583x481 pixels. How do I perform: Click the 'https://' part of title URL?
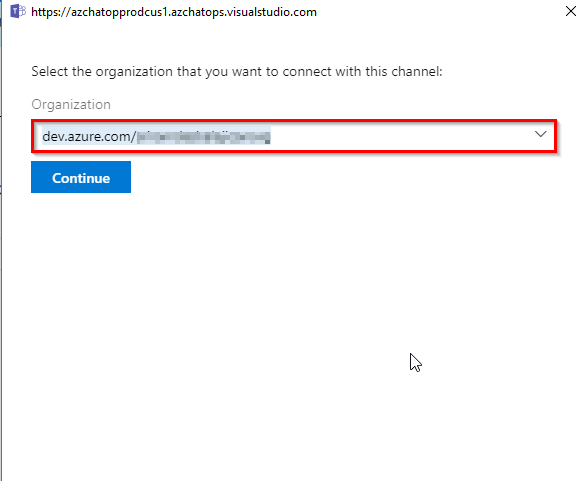[51, 12]
